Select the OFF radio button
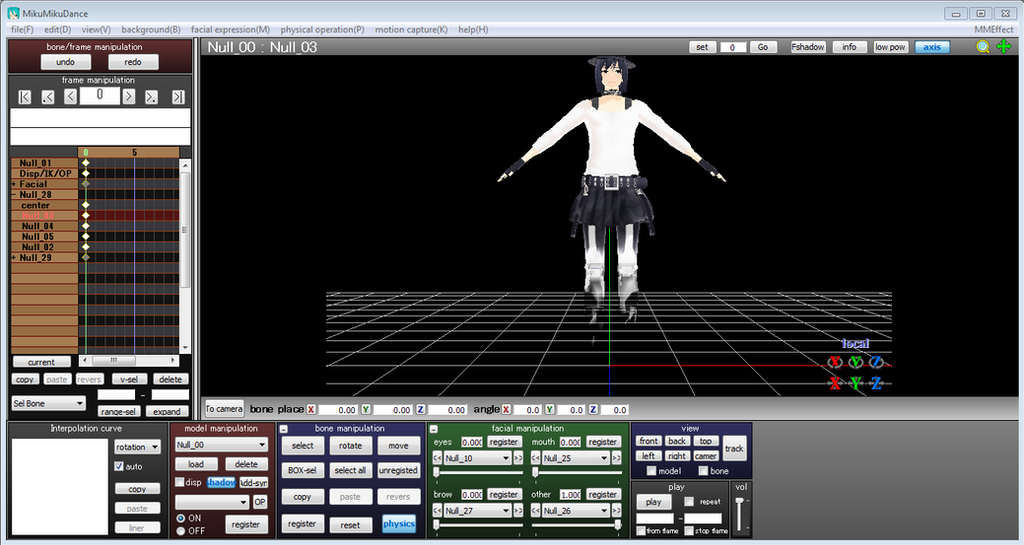The image size is (1024, 545). click(181, 531)
